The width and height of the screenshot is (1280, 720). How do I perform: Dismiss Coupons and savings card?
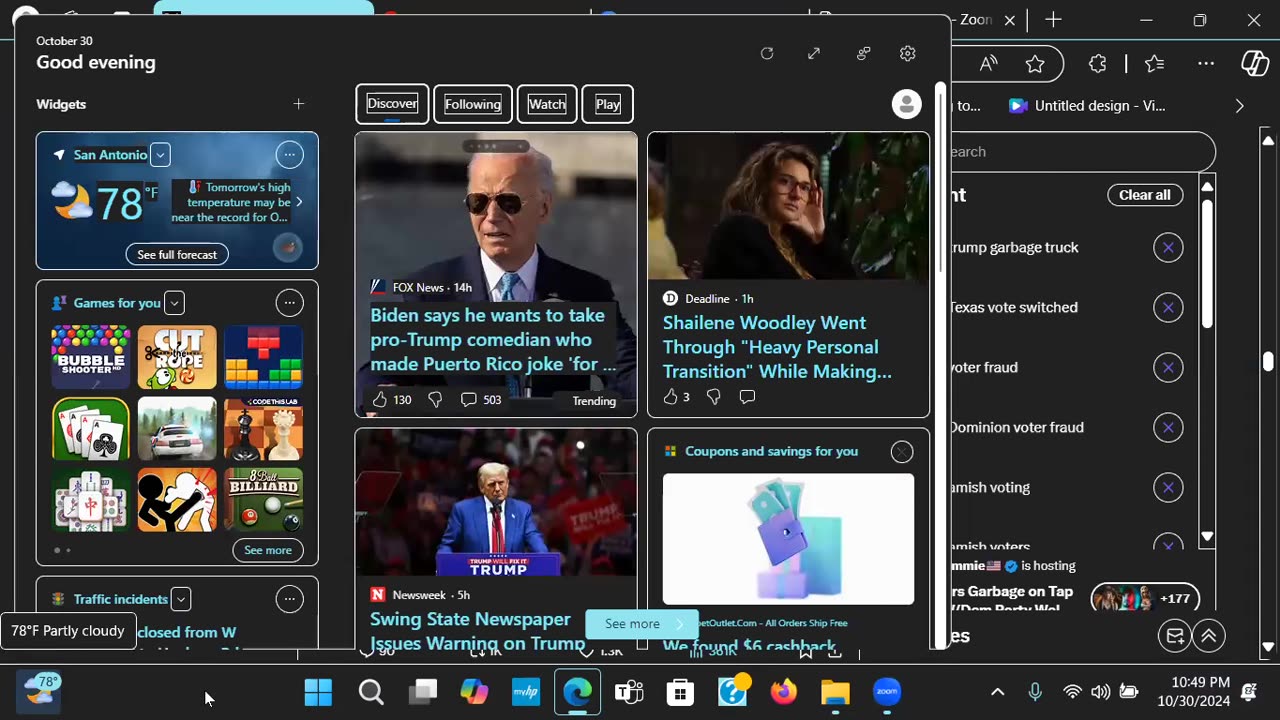[902, 452]
